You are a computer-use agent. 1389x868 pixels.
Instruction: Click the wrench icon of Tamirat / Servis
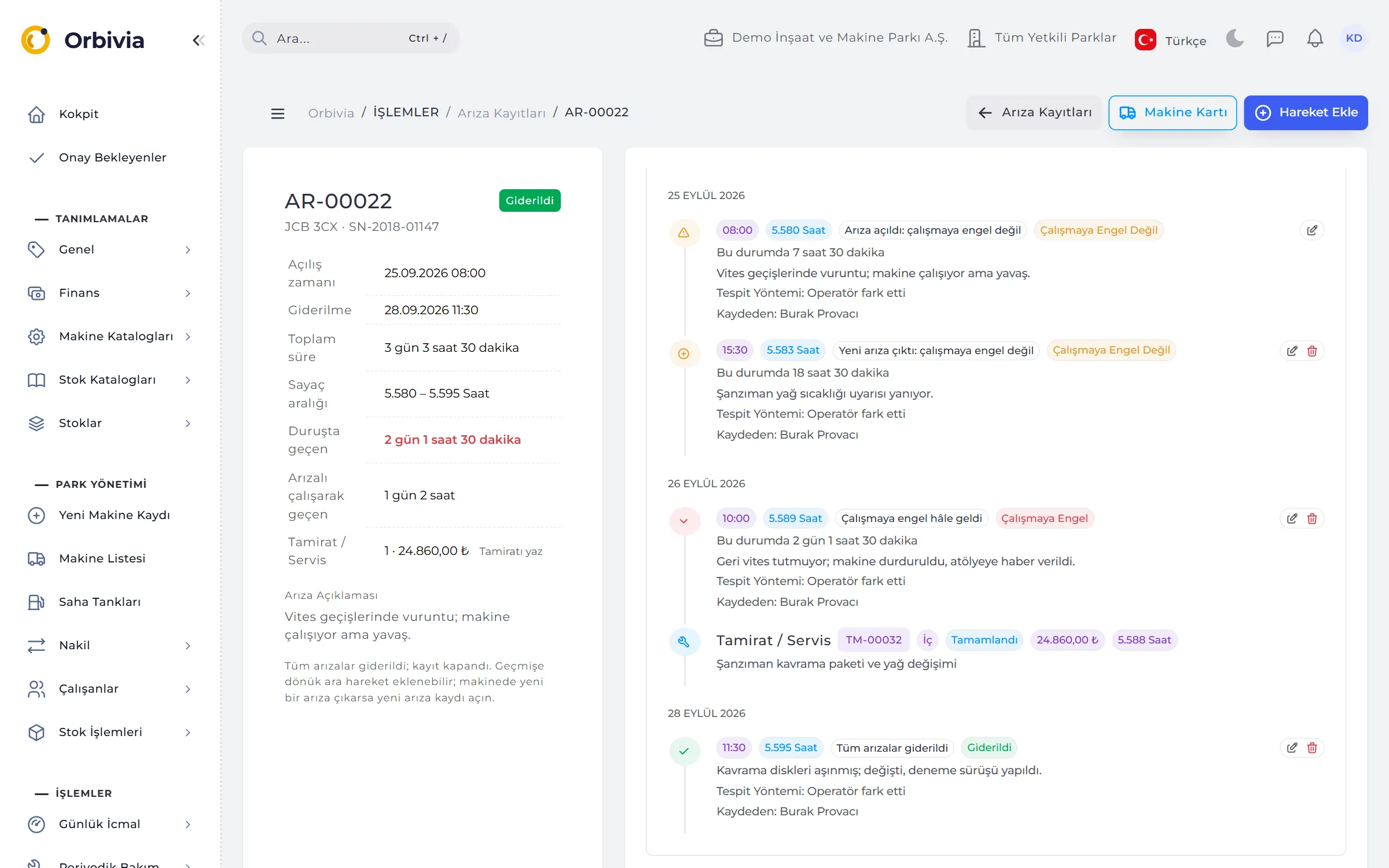pos(684,641)
